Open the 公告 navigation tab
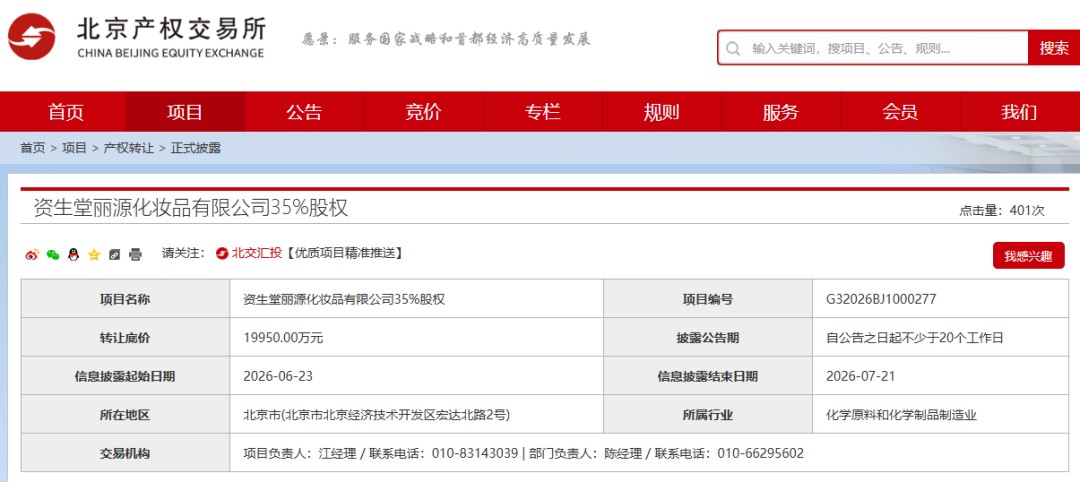This screenshot has width=1080, height=482. tap(304, 112)
